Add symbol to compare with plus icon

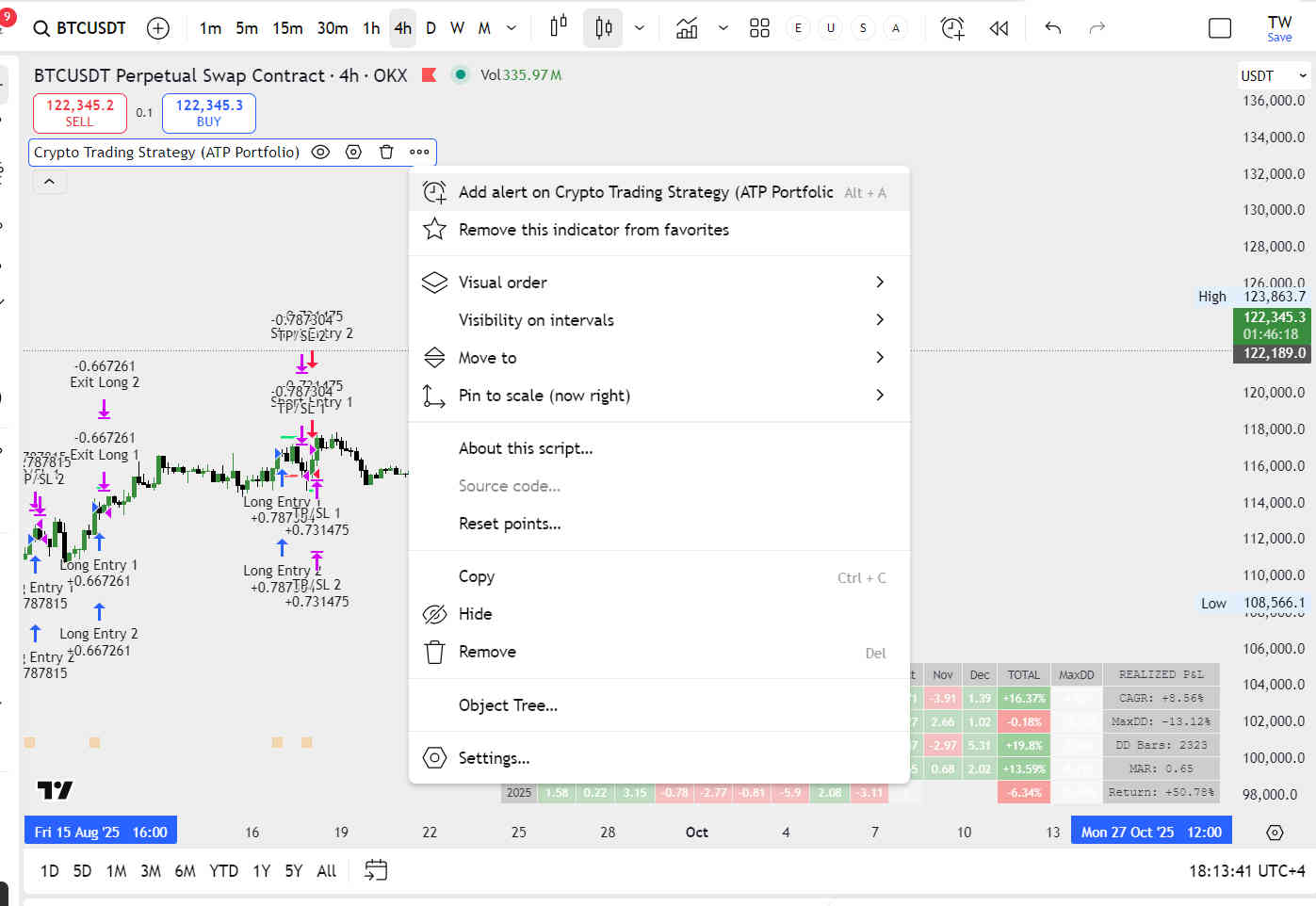pyautogui.click(x=158, y=28)
